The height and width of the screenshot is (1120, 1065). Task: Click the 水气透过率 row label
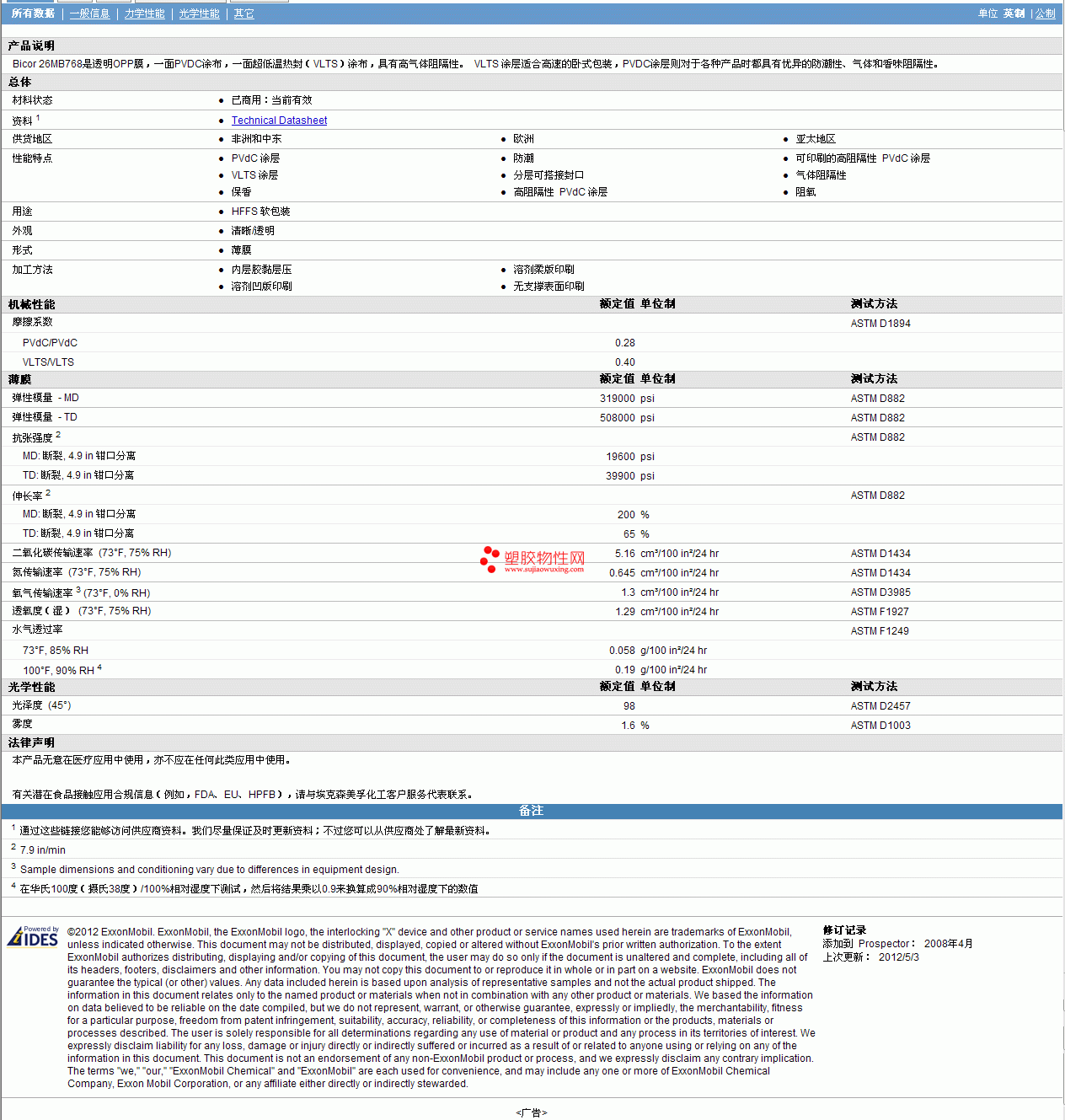point(37,630)
